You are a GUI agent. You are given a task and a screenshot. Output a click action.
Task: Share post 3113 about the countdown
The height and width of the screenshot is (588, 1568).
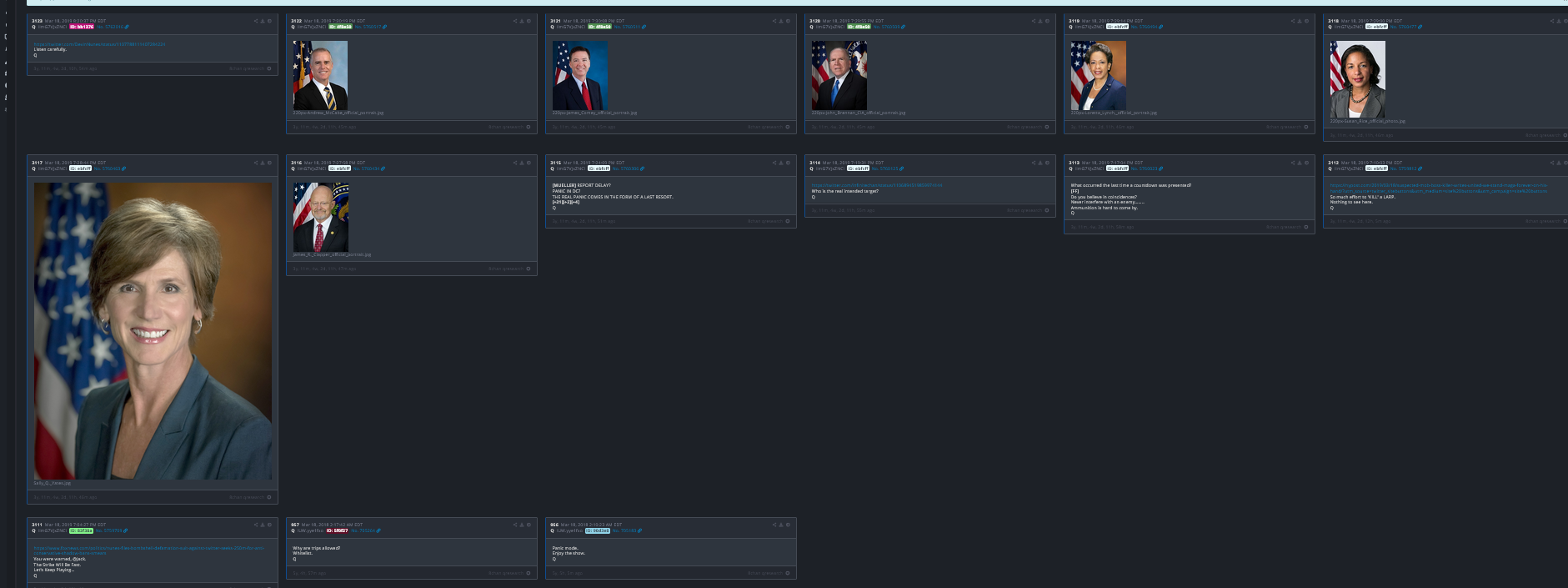pos(1293,163)
